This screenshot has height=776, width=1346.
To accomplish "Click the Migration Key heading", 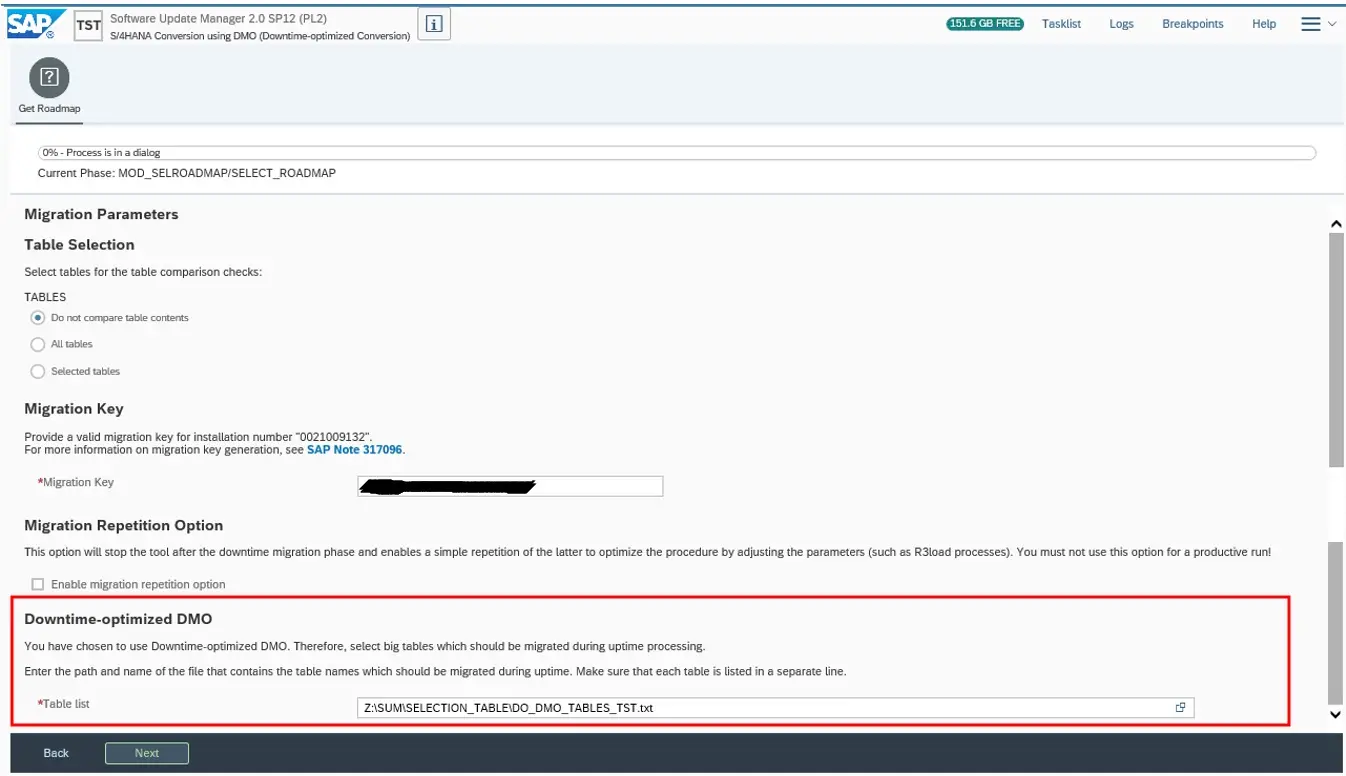I will 74,409.
